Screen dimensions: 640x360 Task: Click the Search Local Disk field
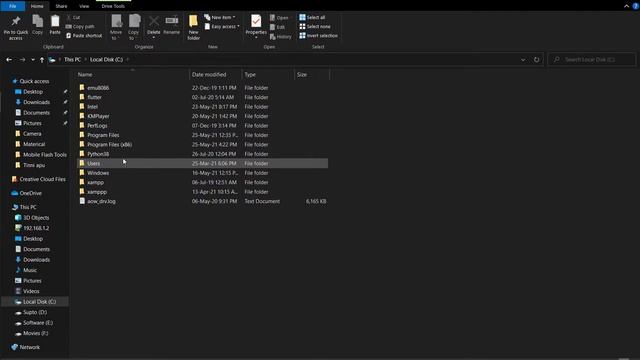592,60
